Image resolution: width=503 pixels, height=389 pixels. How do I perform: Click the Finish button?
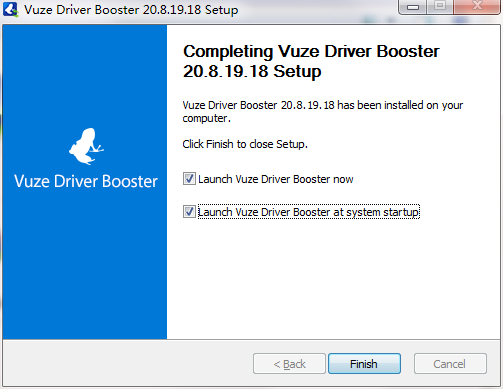point(364,364)
